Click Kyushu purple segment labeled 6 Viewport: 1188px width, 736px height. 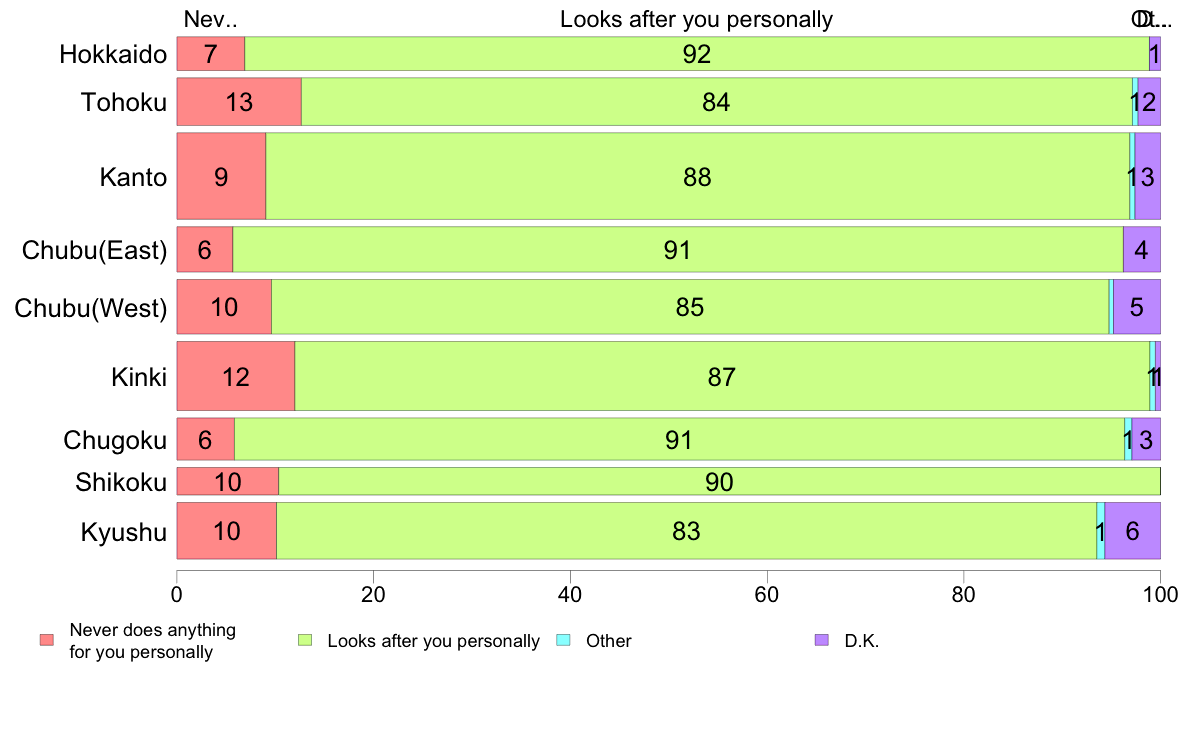[1133, 531]
